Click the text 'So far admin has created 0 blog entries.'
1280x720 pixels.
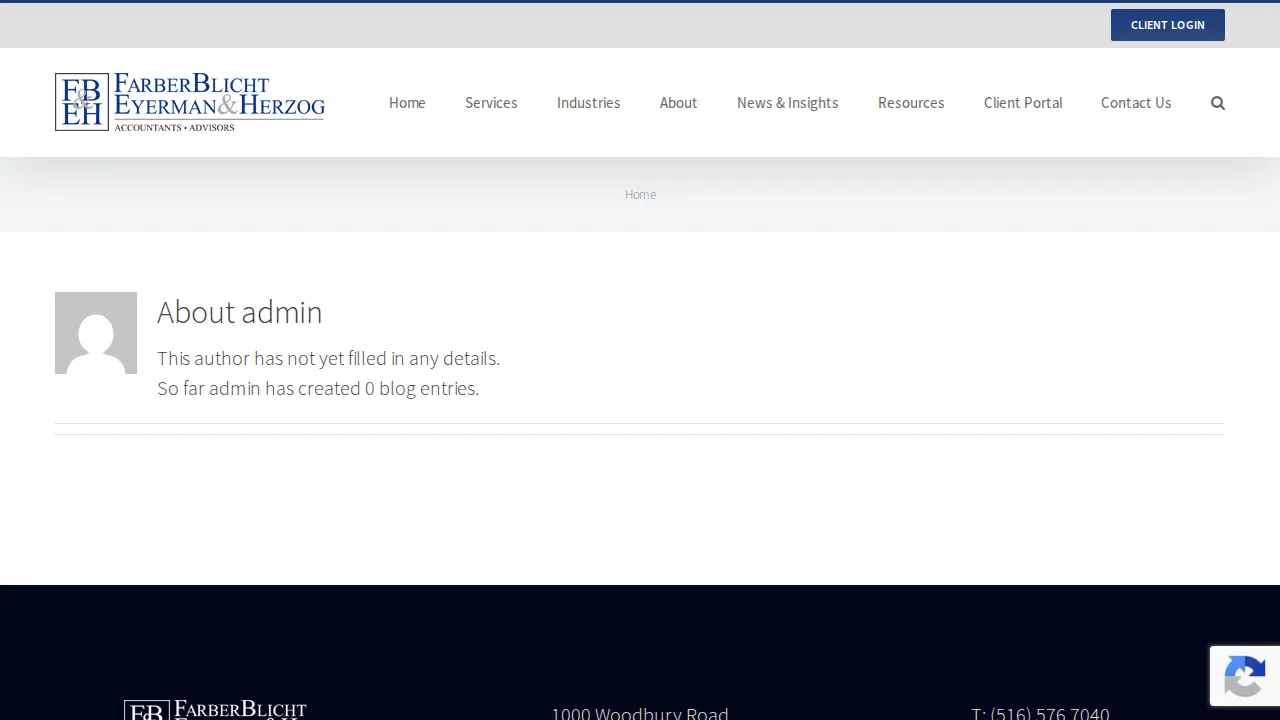click(318, 388)
